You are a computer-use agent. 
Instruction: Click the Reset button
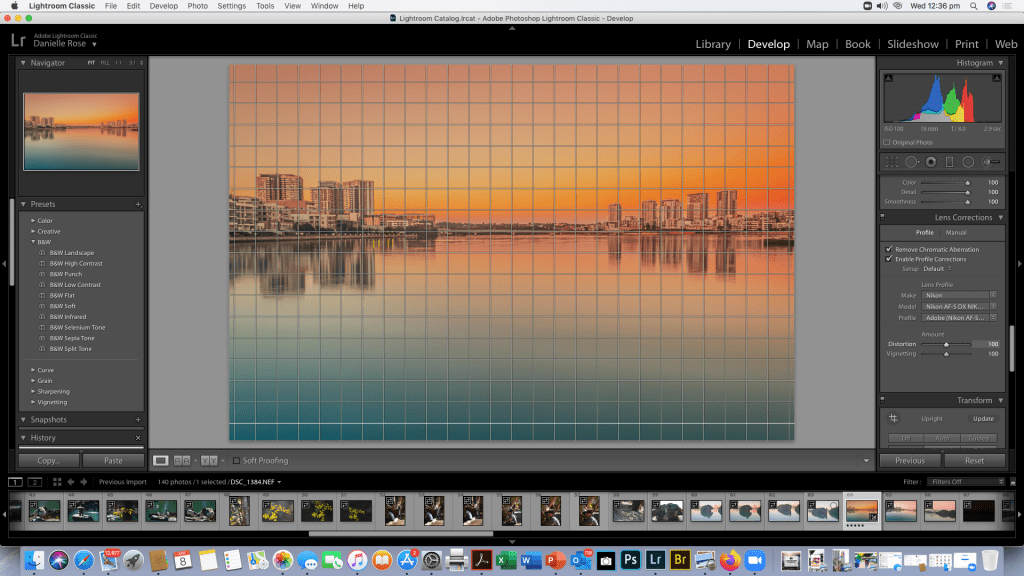(x=974, y=461)
